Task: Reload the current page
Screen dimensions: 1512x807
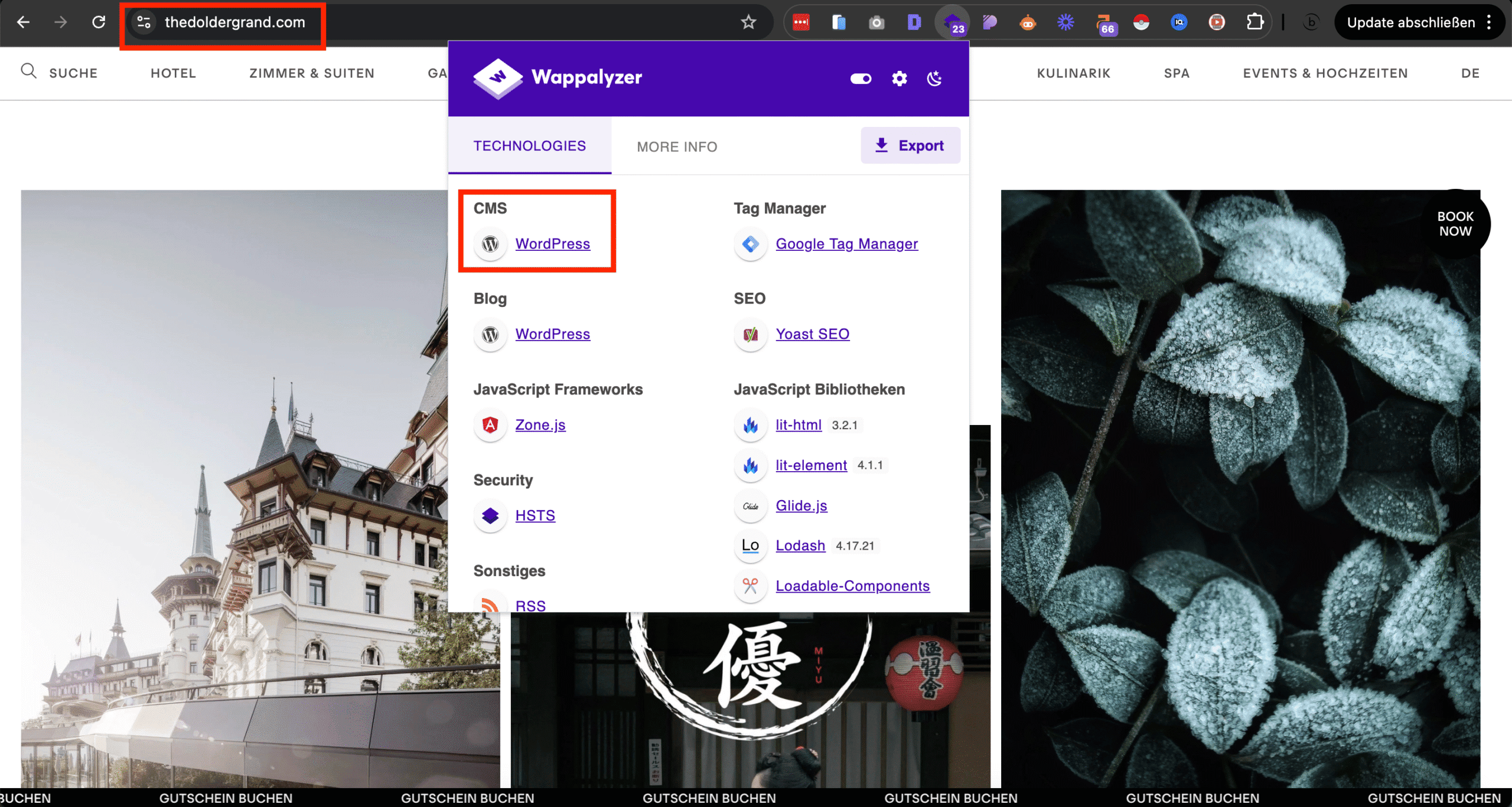Action: [x=98, y=22]
